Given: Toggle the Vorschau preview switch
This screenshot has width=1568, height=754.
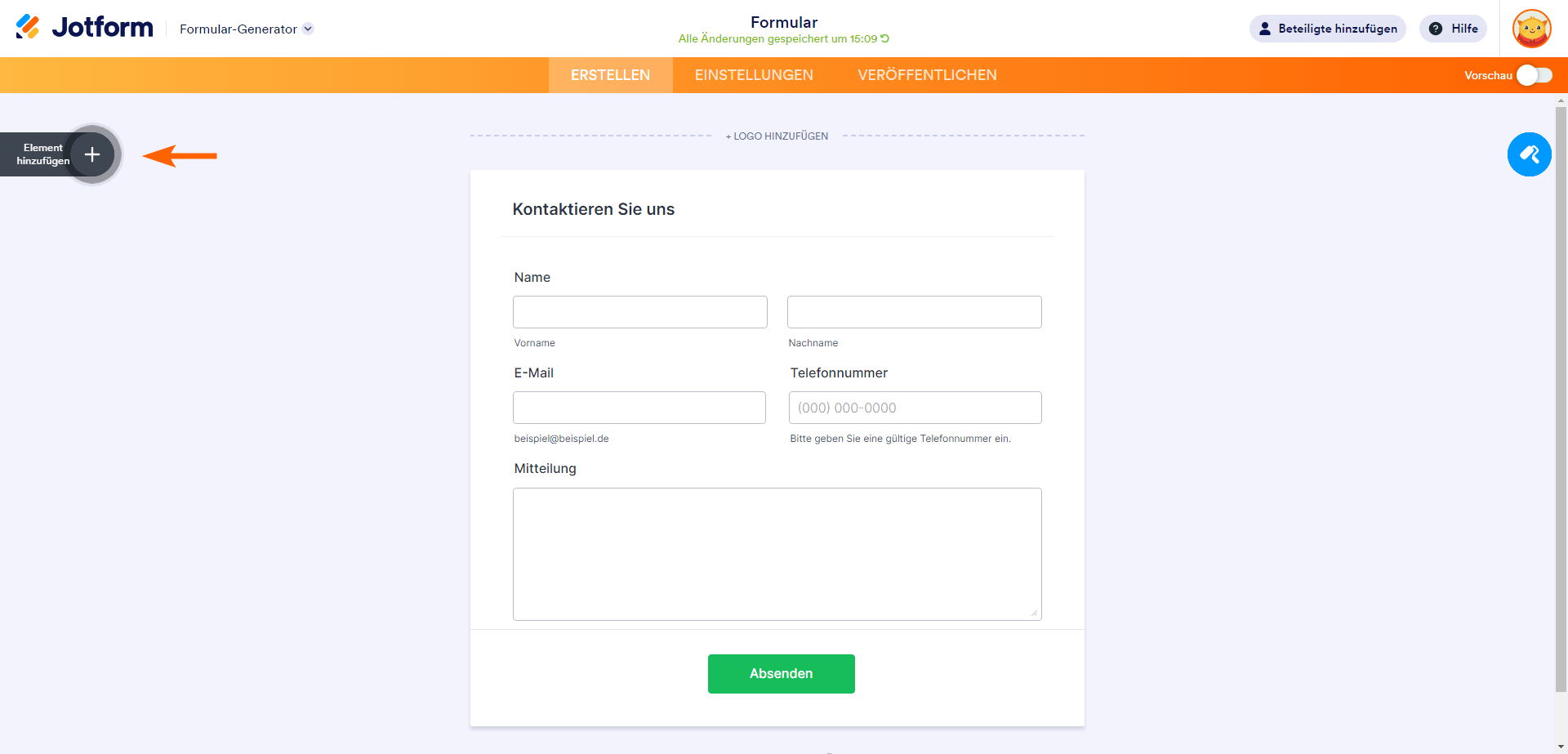Looking at the screenshot, I should click(1534, 75).
